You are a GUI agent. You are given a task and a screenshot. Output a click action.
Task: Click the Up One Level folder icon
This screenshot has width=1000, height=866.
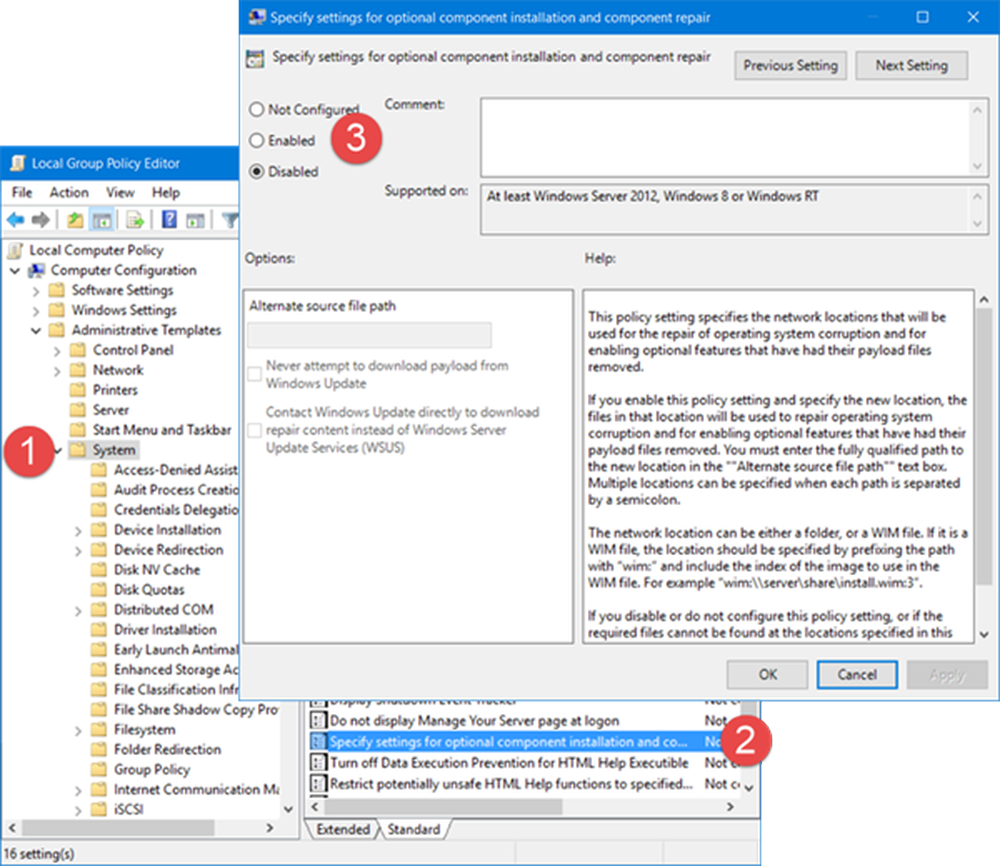[x=75, y=220]
